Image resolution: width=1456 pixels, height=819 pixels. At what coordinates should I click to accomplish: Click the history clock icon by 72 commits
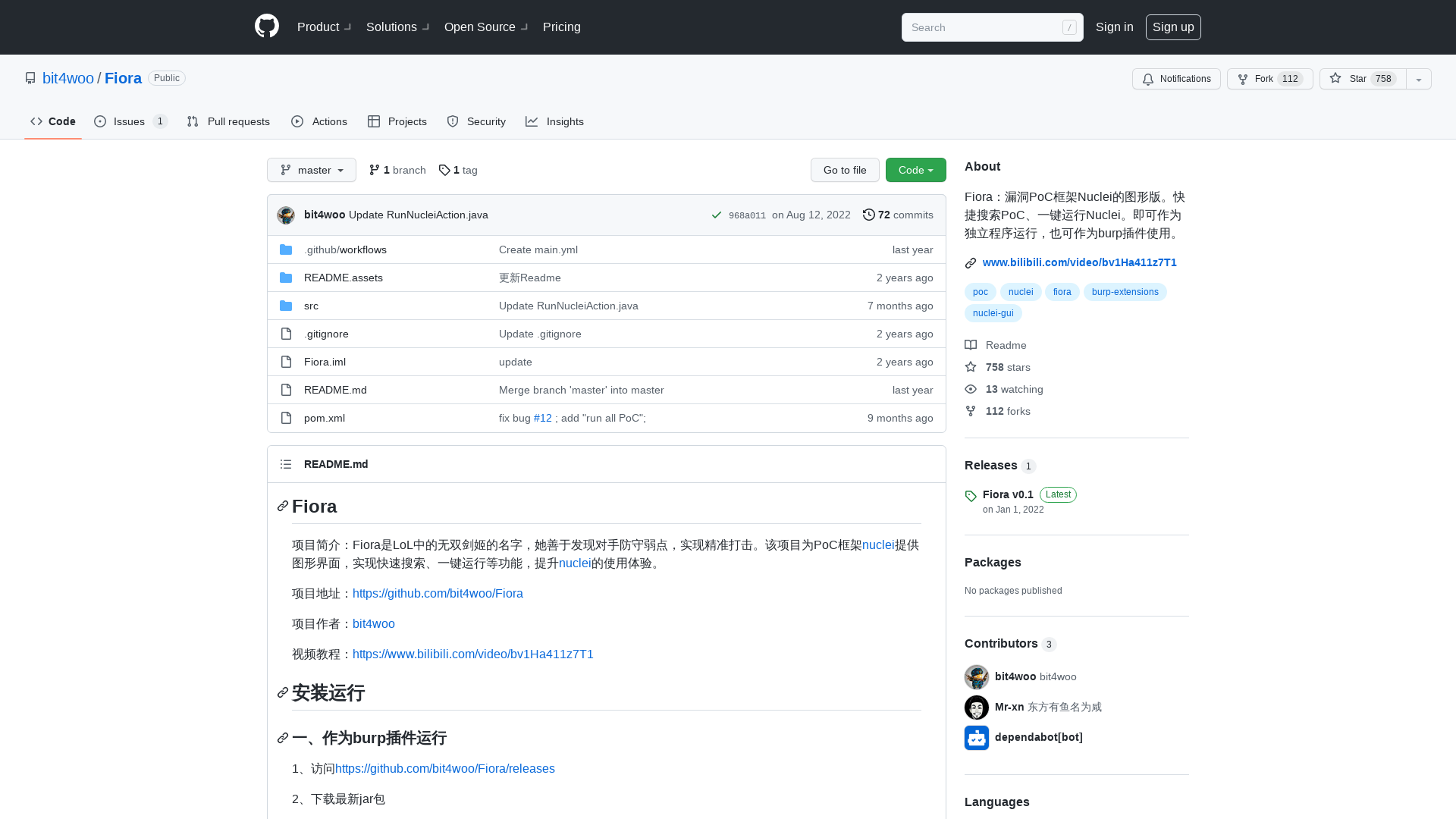click(x=869, y=215)
